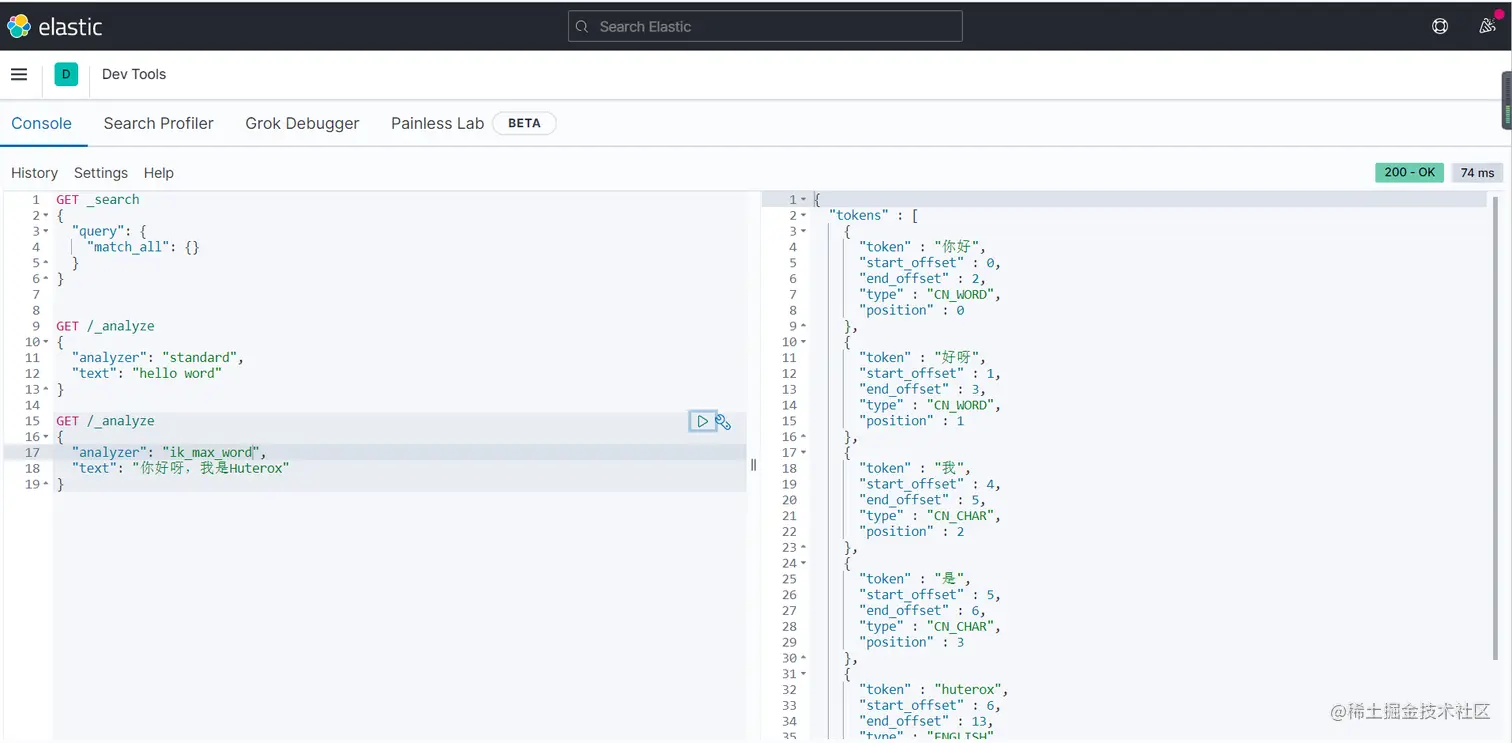Collapse the 我 token object at line 17
1512x743 pixels.
click(x=804, y=453)
